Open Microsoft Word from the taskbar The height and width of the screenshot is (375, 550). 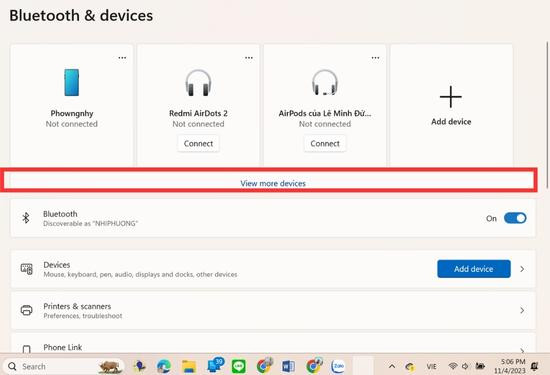288,366
